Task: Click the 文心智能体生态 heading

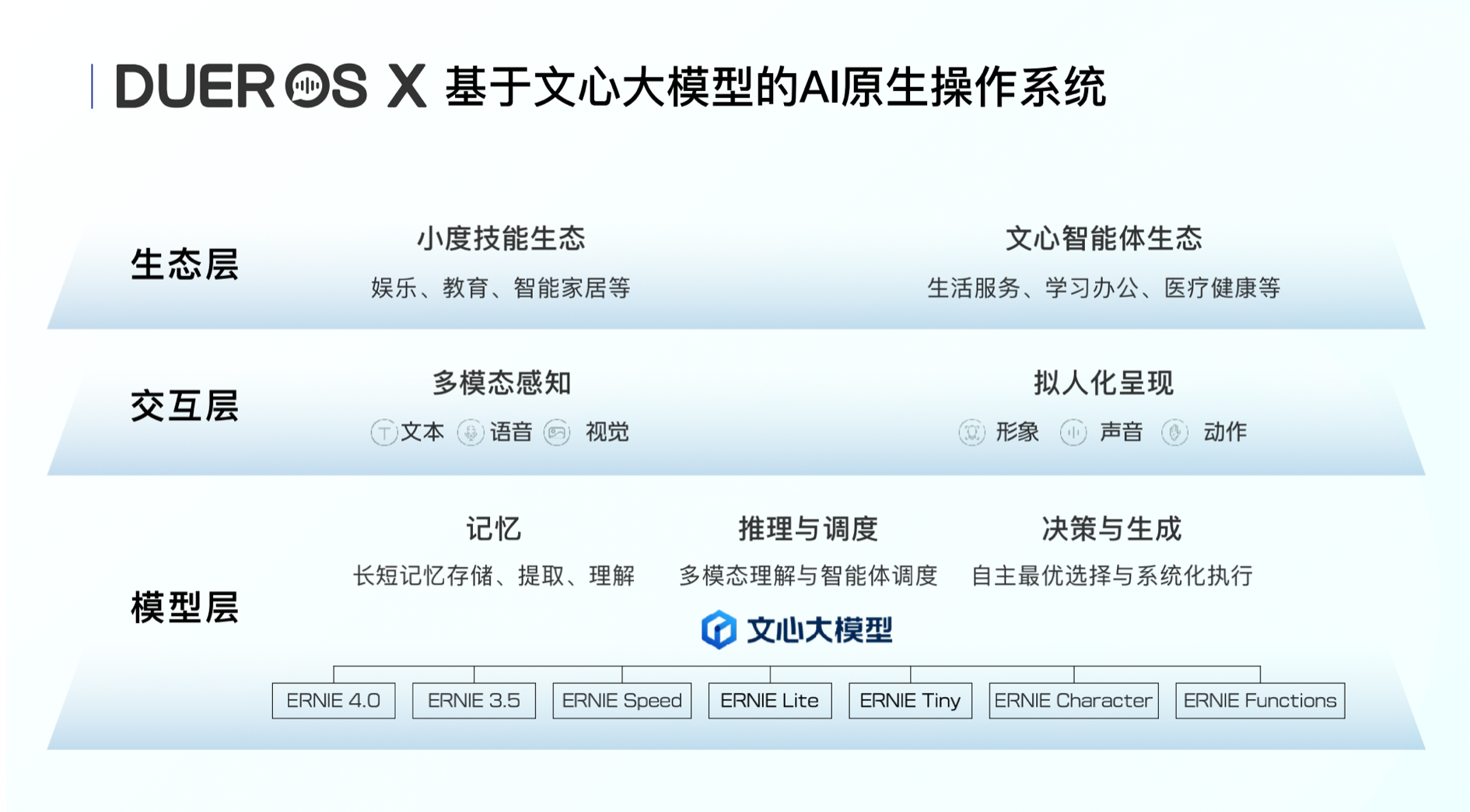Action: (x=1104, y=239)
